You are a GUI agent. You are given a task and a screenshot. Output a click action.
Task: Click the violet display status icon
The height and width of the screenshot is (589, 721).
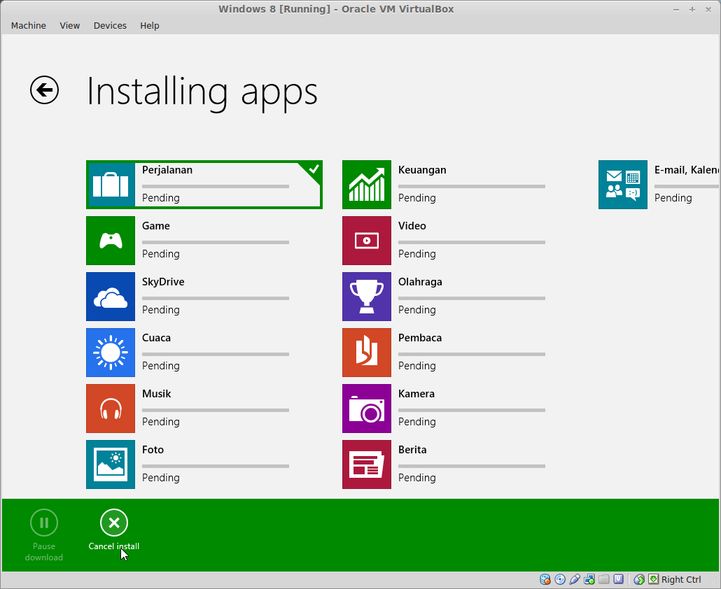tap(618, 579)
